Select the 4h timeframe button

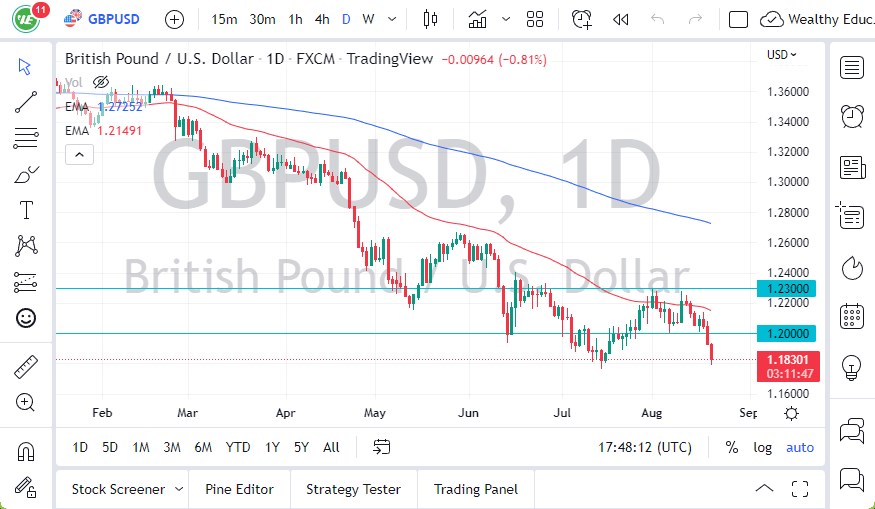click(321, 19)
